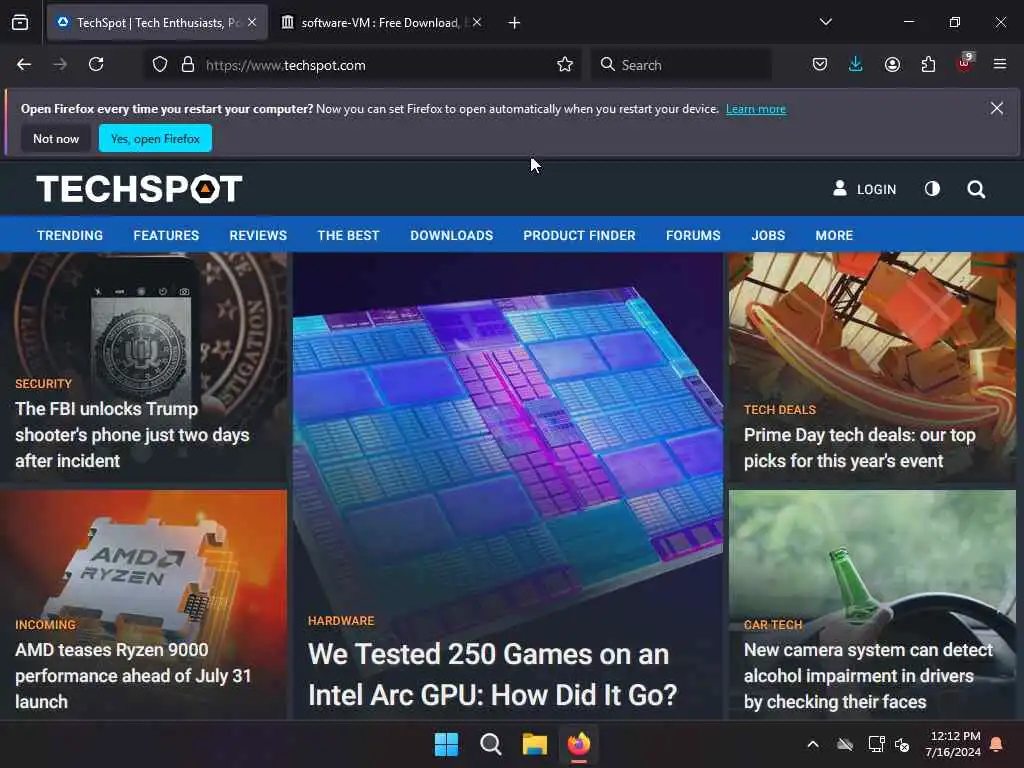The image size is (1024, 768).
Task: Close the TechSpot tab
Action: 252,22
